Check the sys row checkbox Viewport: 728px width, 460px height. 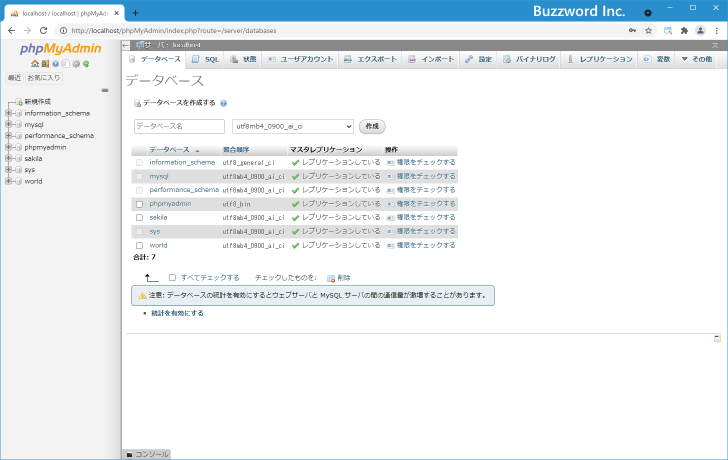point(139,232)
